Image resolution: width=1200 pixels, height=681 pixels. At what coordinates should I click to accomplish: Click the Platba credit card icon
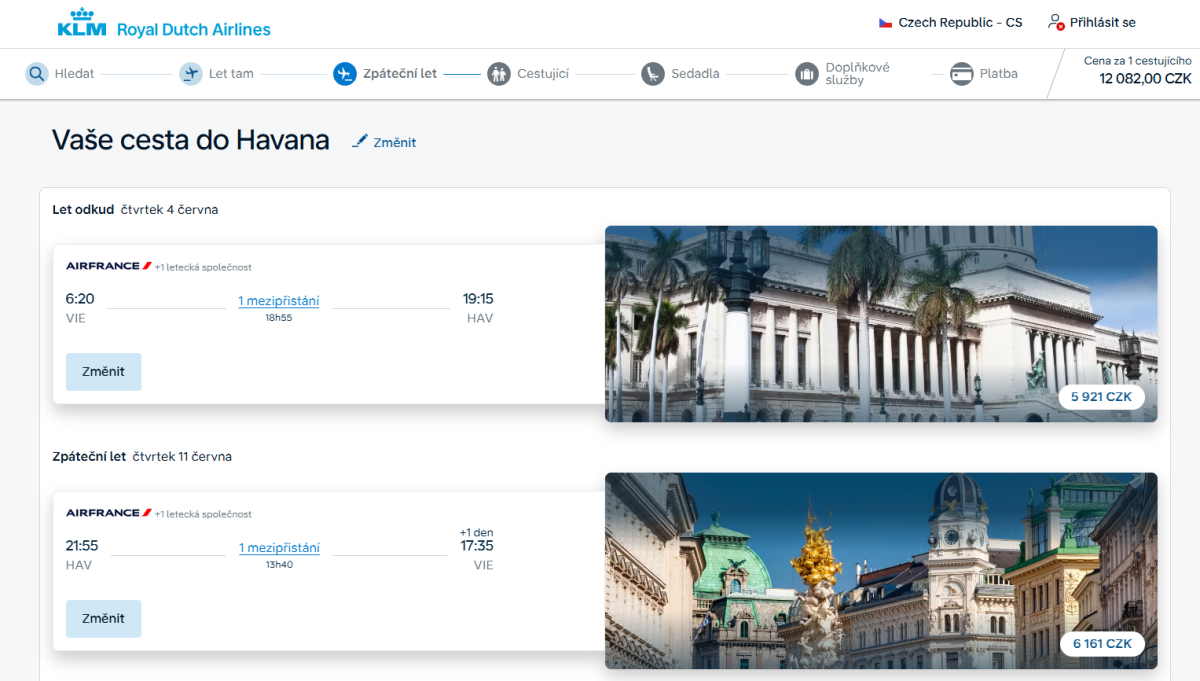[x=961, y=74]
